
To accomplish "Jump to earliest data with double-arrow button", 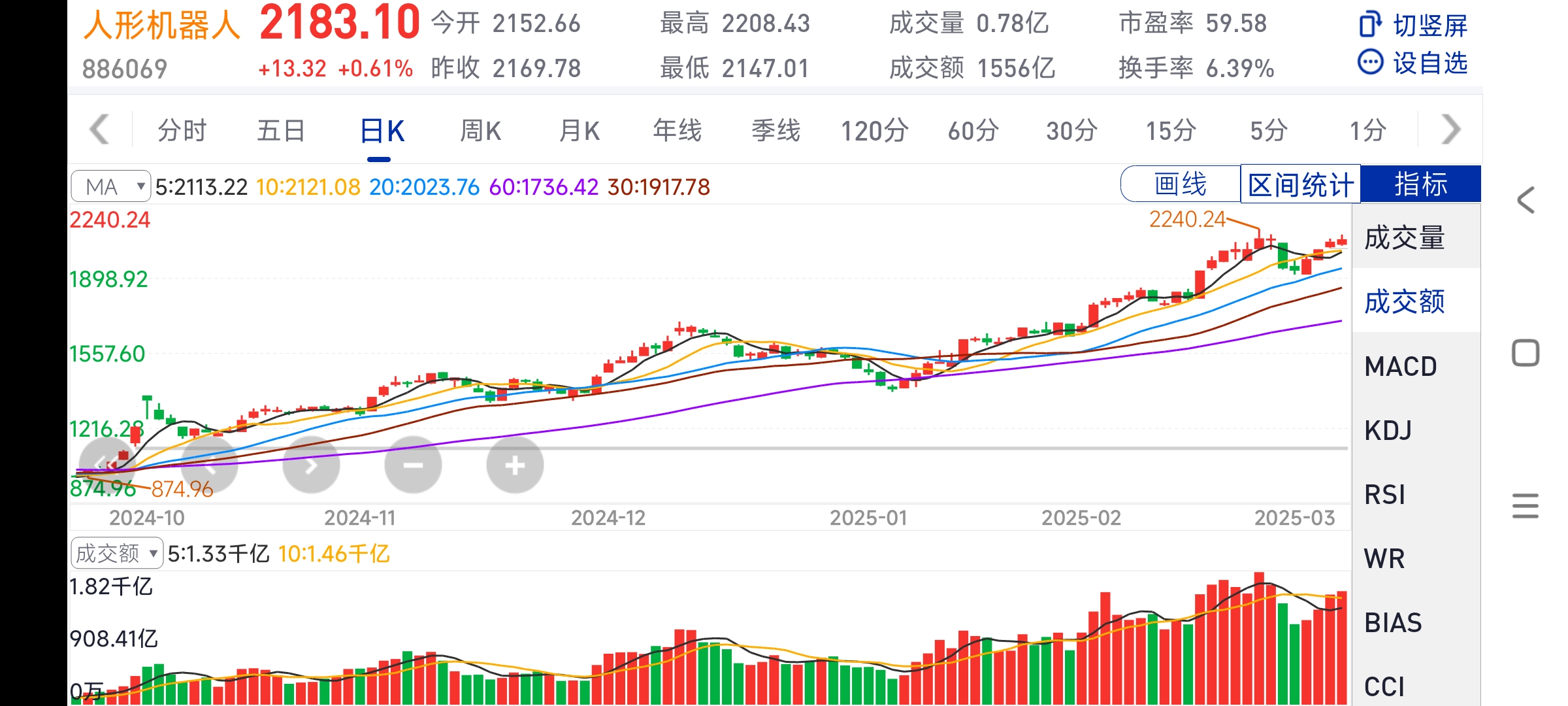I will (x=107, y=465).
